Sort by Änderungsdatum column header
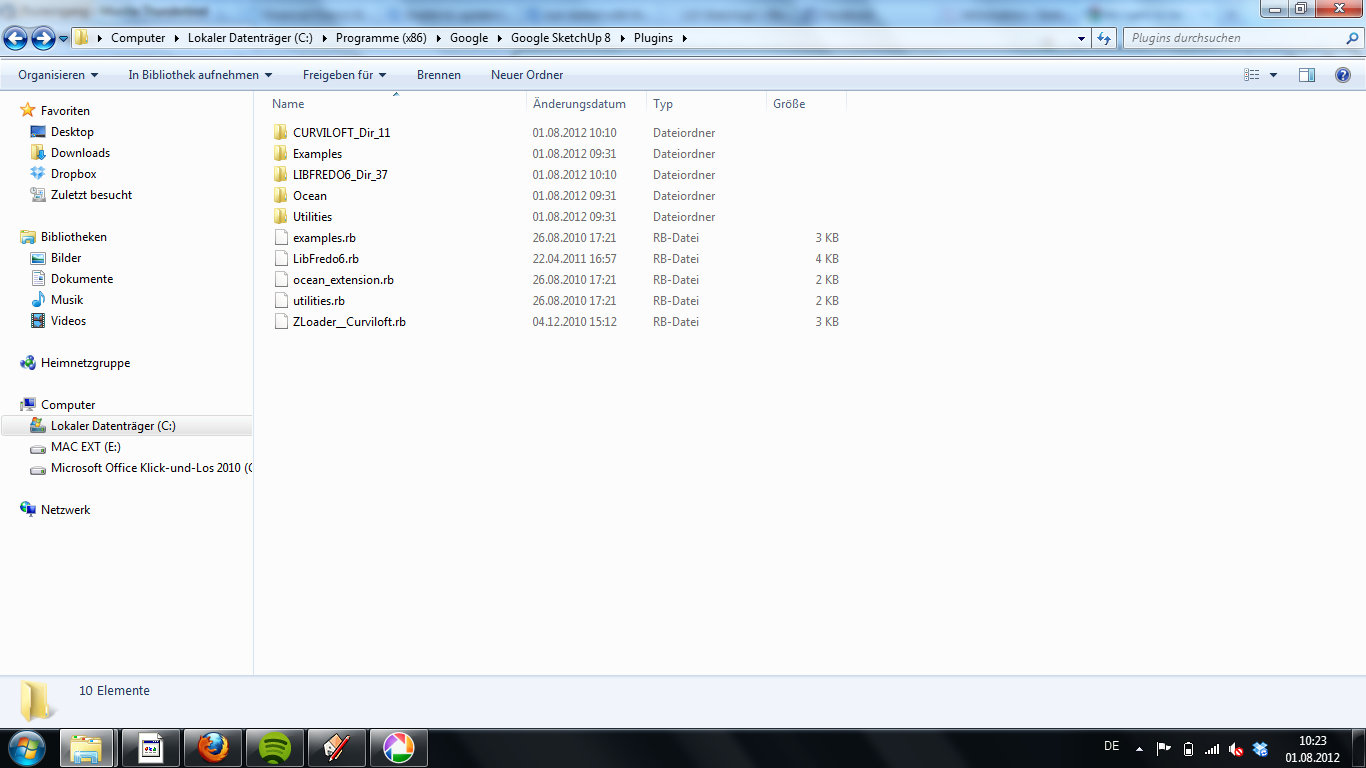This screenshot has height=768, width=1366. 579,104
